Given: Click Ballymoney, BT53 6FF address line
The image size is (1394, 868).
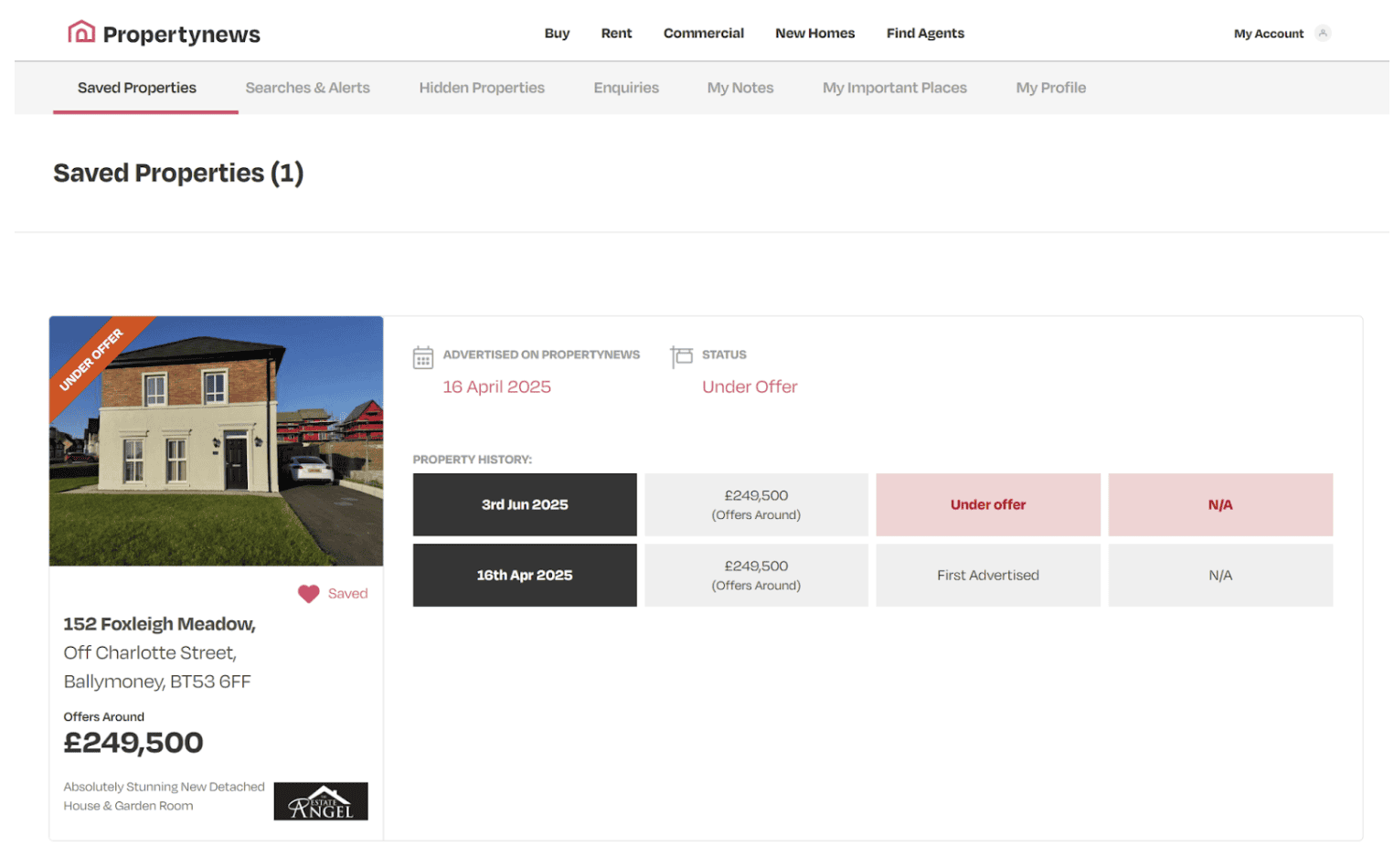Looking at the screenshot, I should coord(157,682).
